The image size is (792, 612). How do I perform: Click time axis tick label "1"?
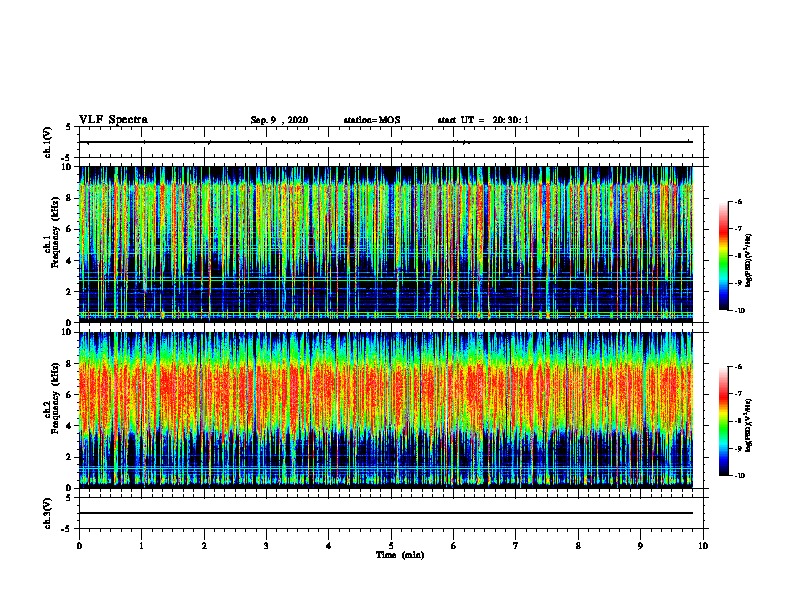[141, 546]
